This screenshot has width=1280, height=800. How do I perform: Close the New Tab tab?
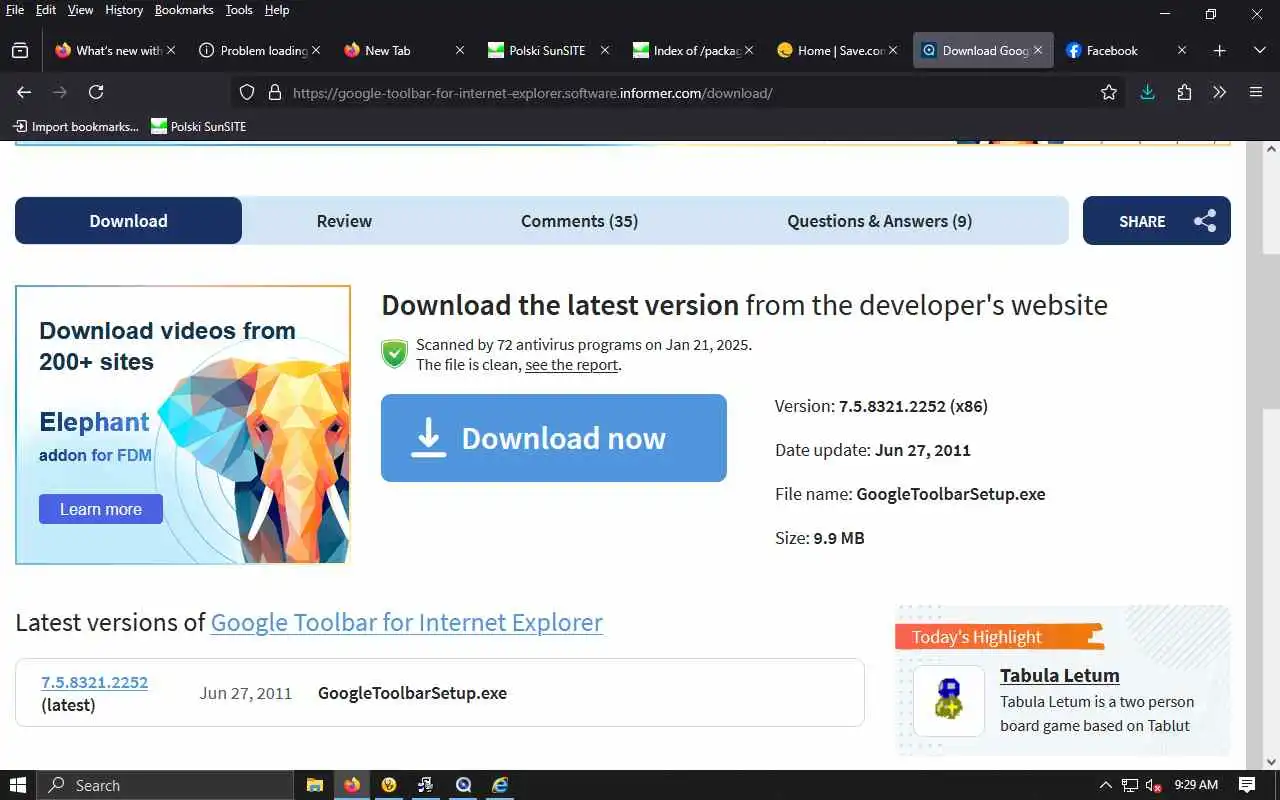pyautogui.click(x=460, y=50)
